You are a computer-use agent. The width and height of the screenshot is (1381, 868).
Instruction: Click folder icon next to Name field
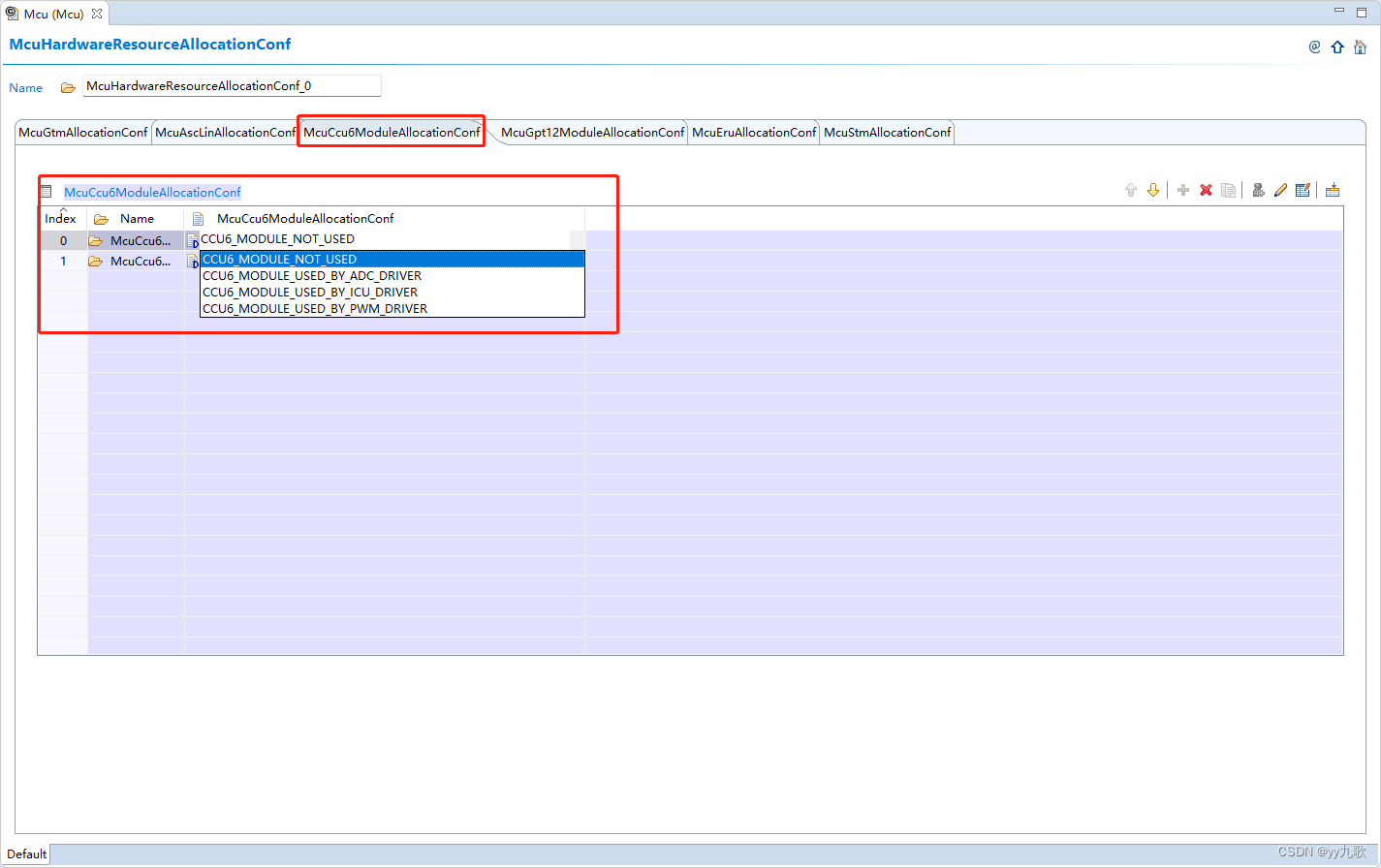point(68,87)
